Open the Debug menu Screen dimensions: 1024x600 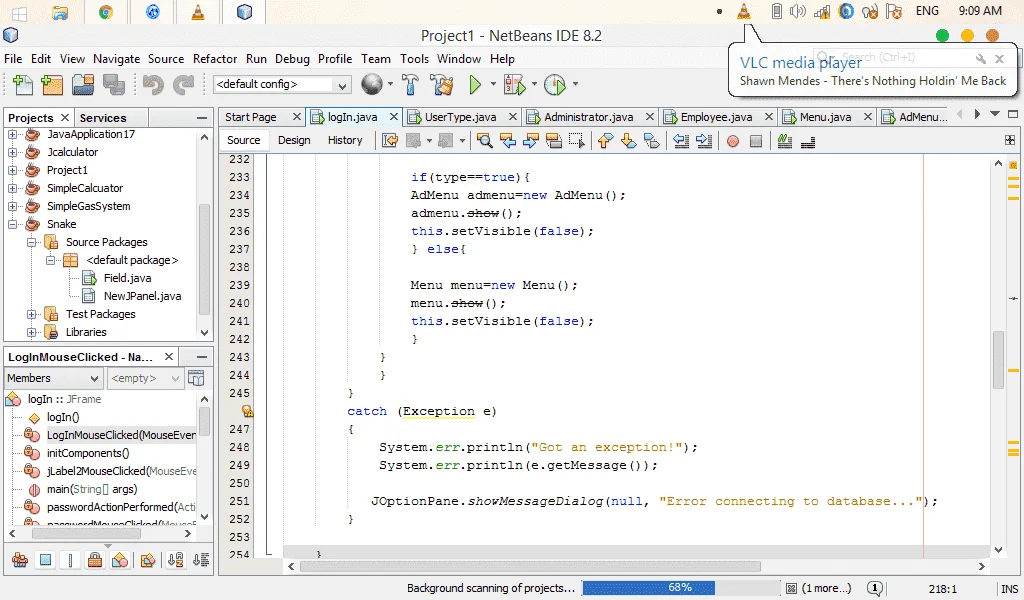pyautogui.click(x=292, y=59)
